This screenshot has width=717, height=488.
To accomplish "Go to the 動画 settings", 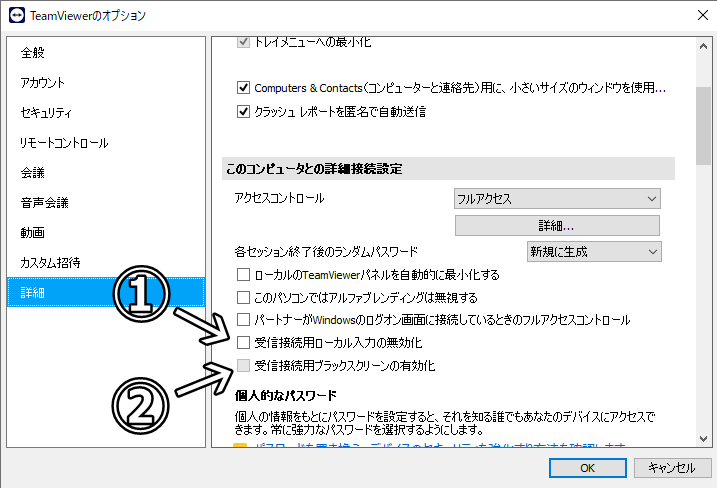I will (106, 232).
